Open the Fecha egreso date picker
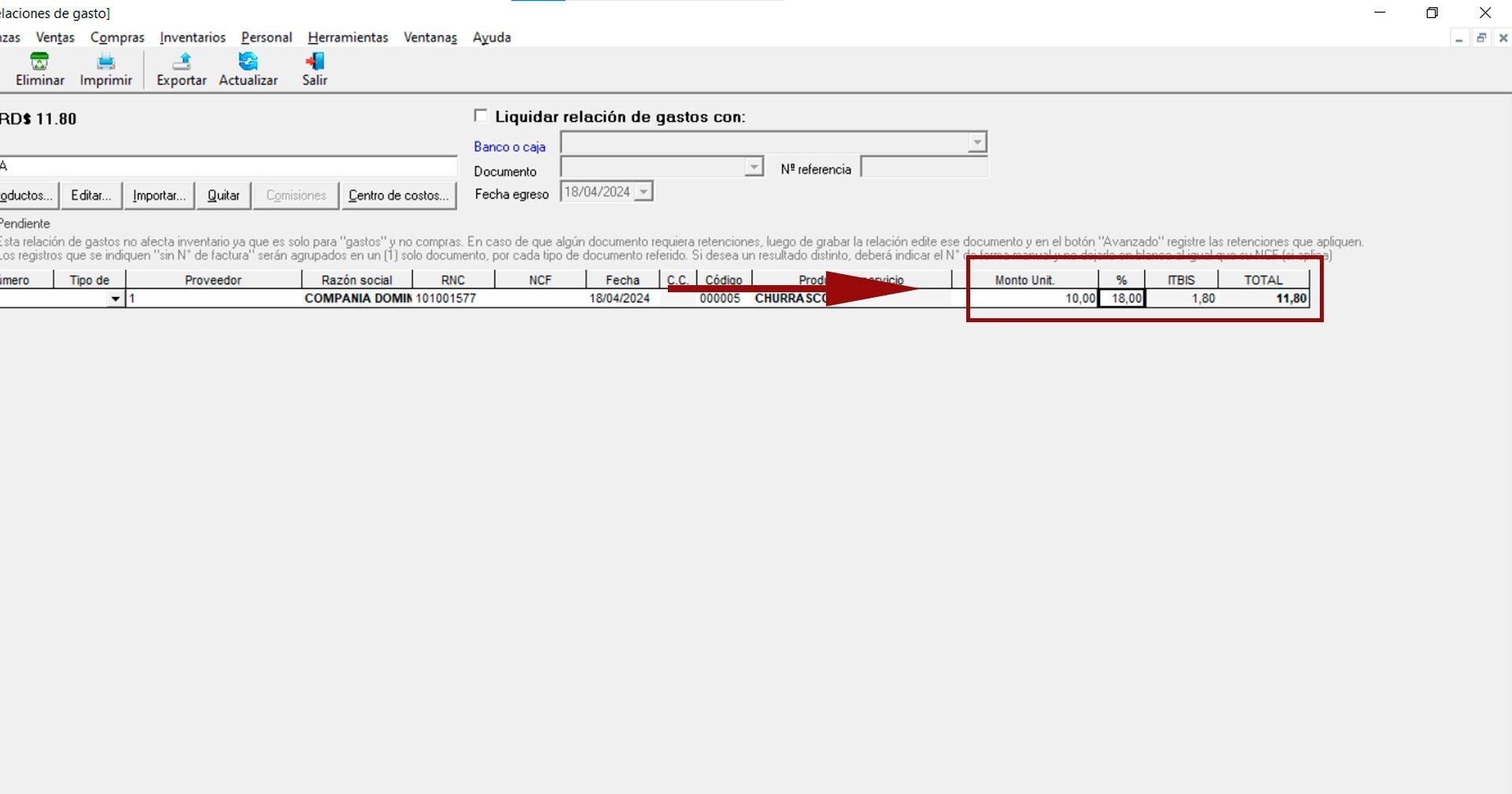This screenshot has height=794, width=1512. click(643, 192)
